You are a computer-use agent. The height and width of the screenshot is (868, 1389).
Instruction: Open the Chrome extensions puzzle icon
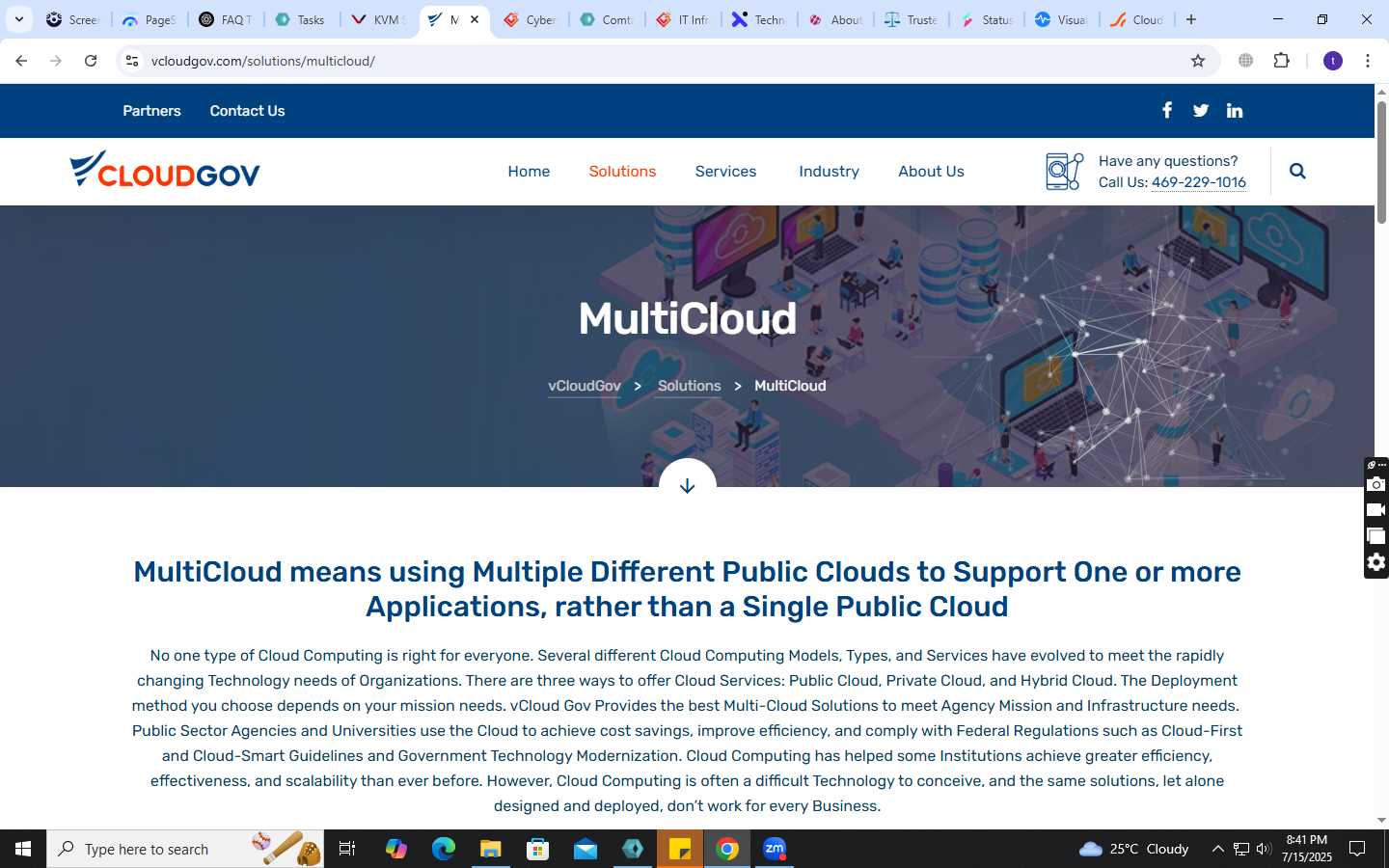tap(1282, 61)
